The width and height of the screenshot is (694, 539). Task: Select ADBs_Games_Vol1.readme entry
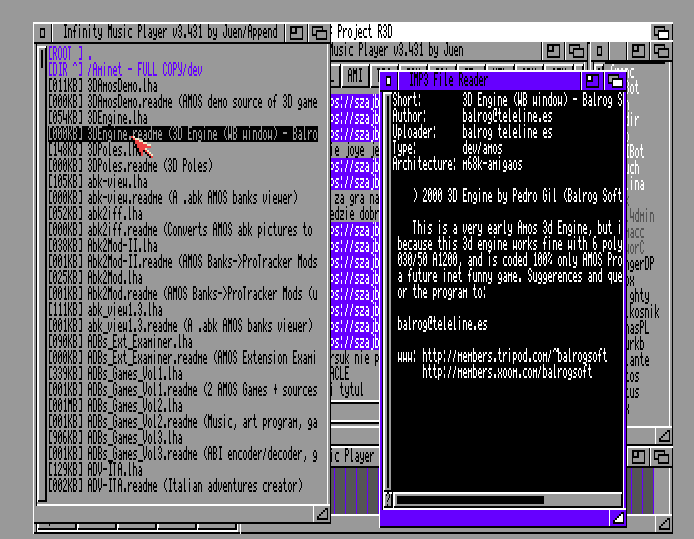[182, 390]
